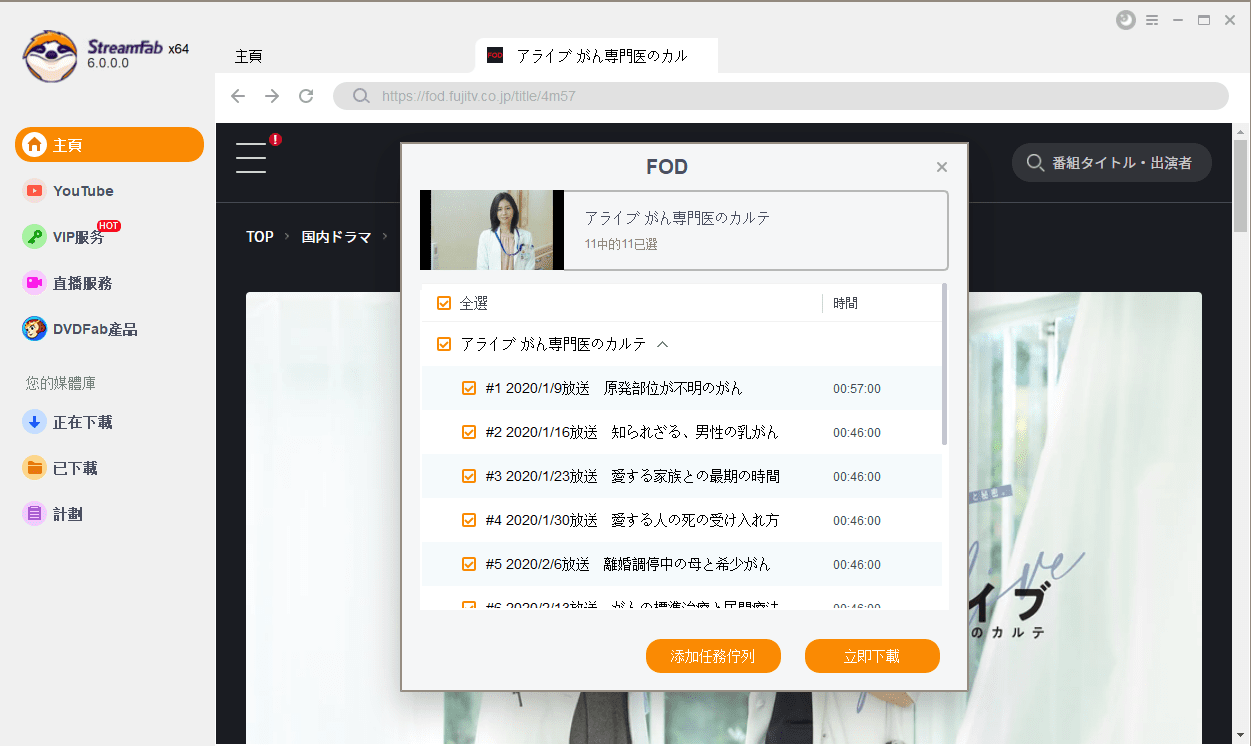Open YouTube label in sidebar
Image resolution: width=1251 pixels, height=746 pixels.
84,191
